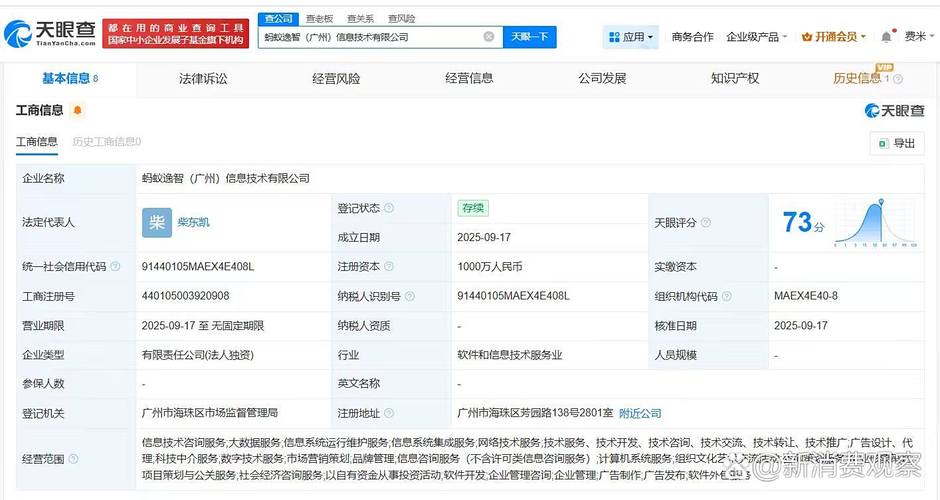Open the 商务合作 link
The width and height of the screenshot is (940, 500).
(692, 37)
